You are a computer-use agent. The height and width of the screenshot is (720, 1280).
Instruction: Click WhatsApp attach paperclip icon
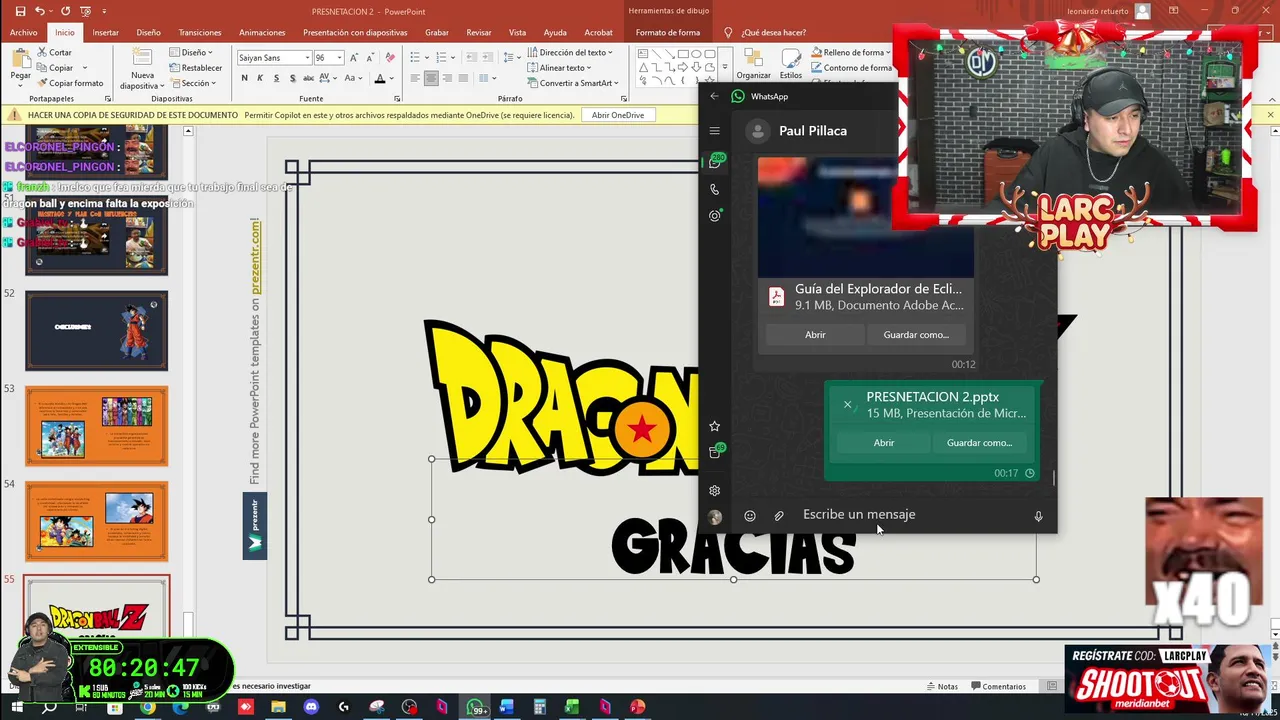click(x=779, y=516)
